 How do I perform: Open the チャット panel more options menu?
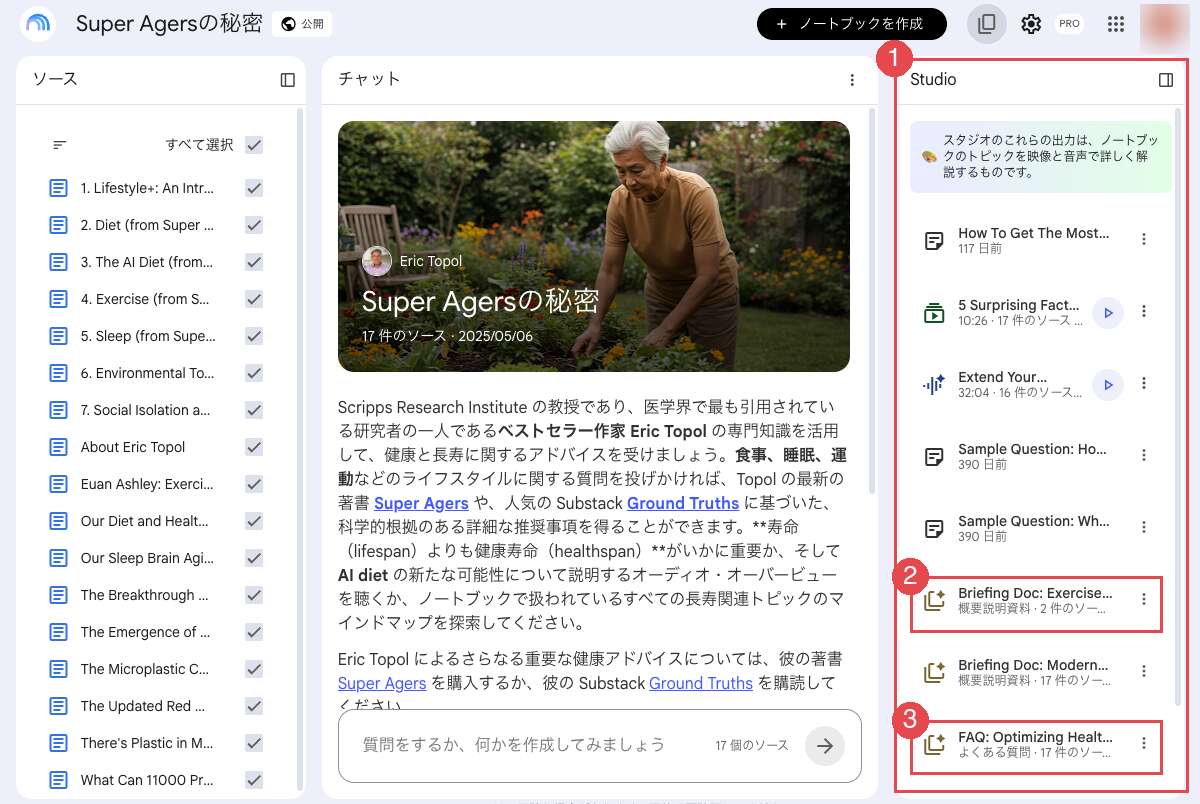coord(852,80)
